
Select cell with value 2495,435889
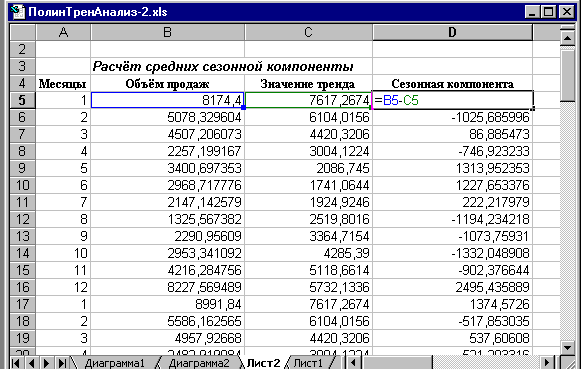click(x=452, y=287)
